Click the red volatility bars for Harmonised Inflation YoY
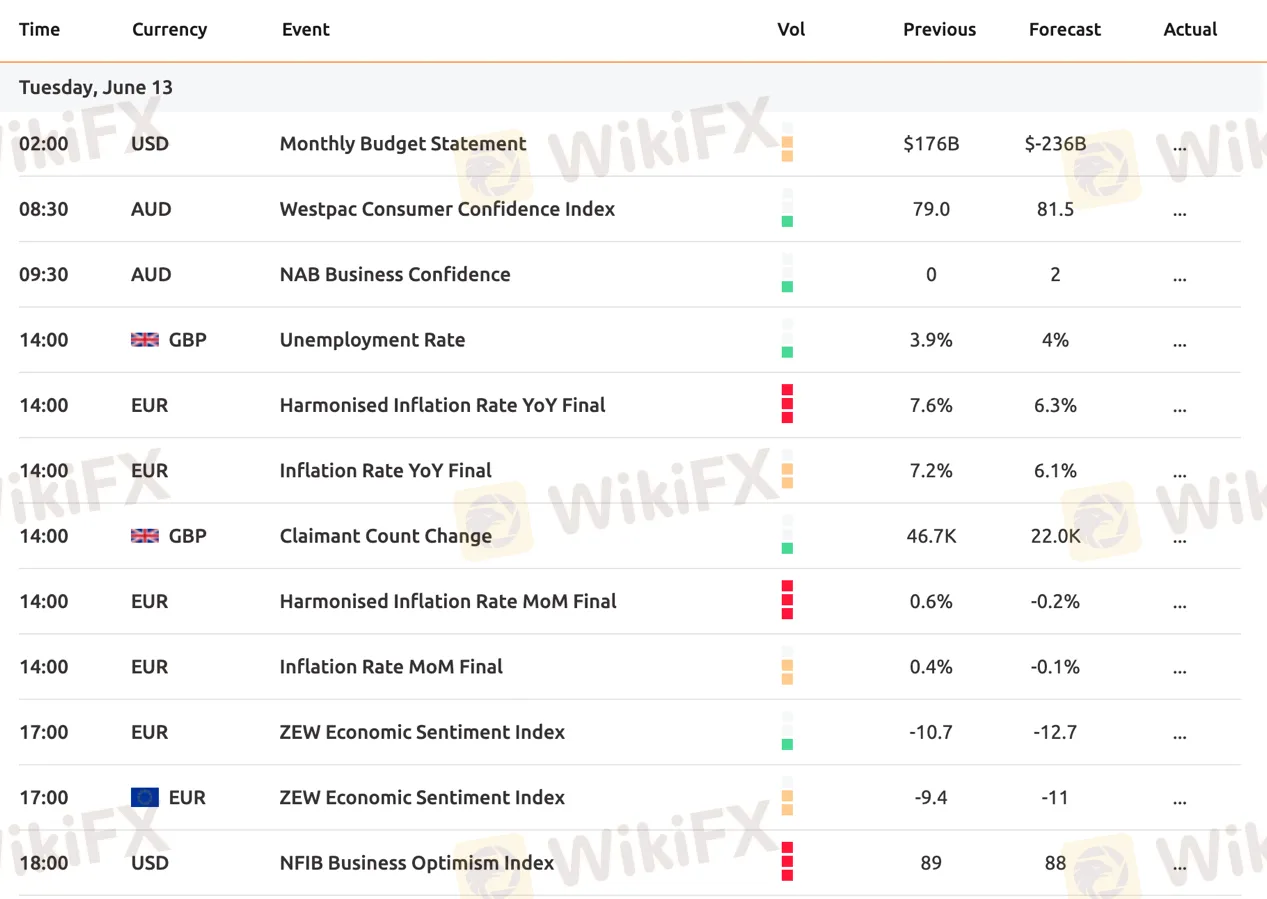The width and height of the screenshot is (1267, 899). click(x=787, y=404)
